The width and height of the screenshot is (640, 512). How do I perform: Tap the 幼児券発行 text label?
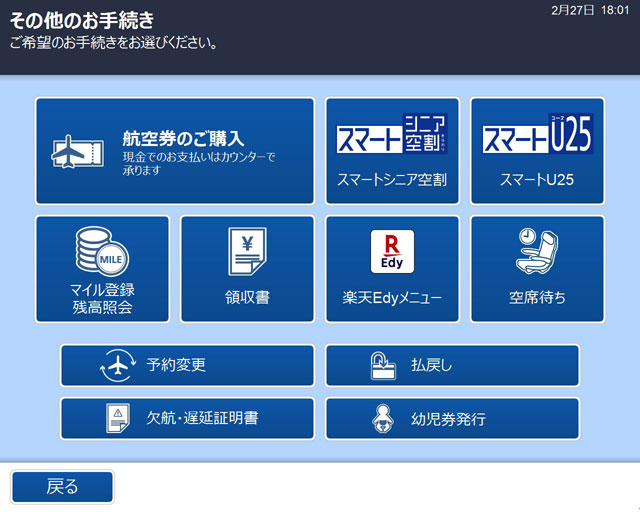pyautogui.click(x=448, y=419)
